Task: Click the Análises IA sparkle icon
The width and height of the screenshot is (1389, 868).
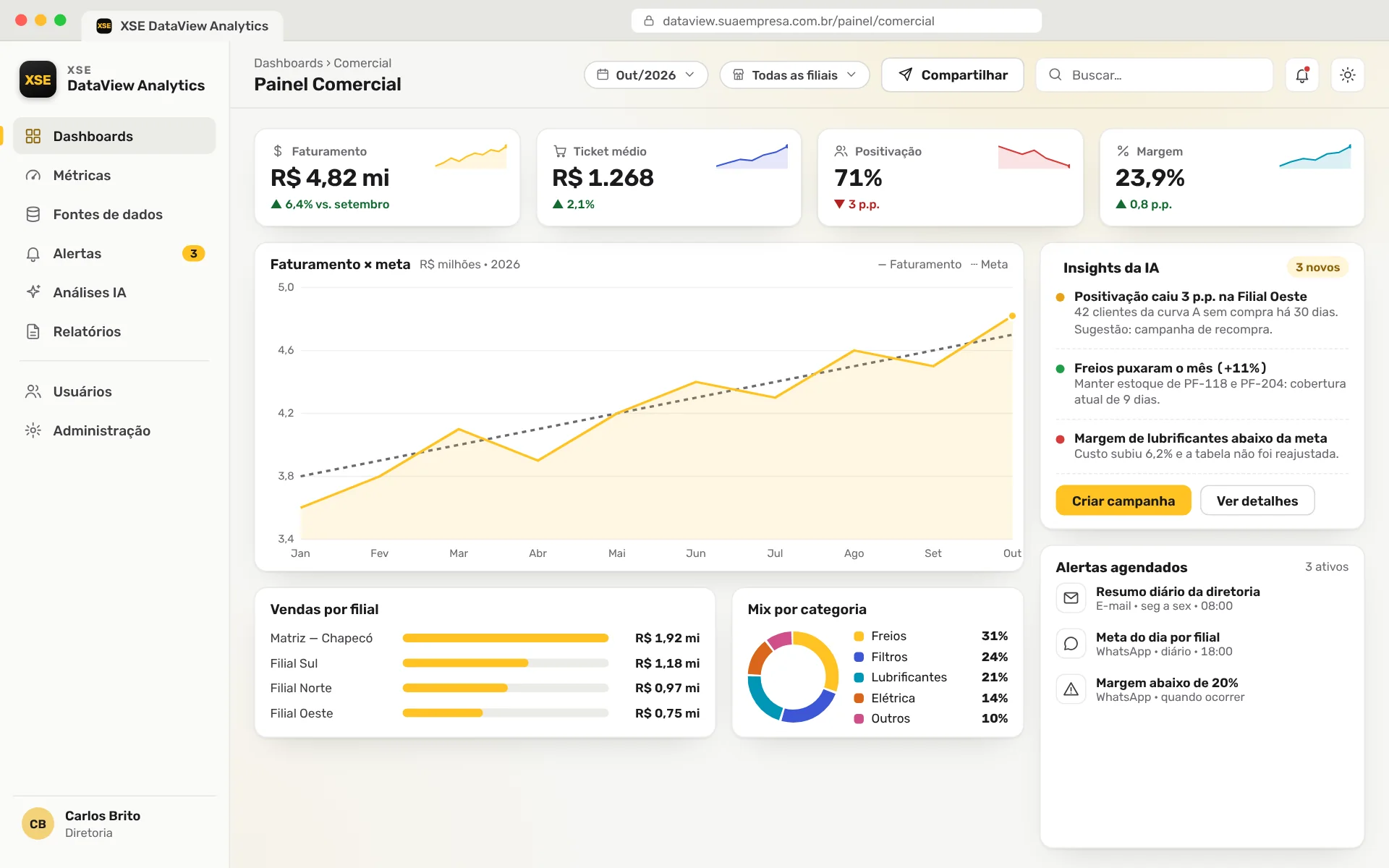Action: click(x=33, y=292)
